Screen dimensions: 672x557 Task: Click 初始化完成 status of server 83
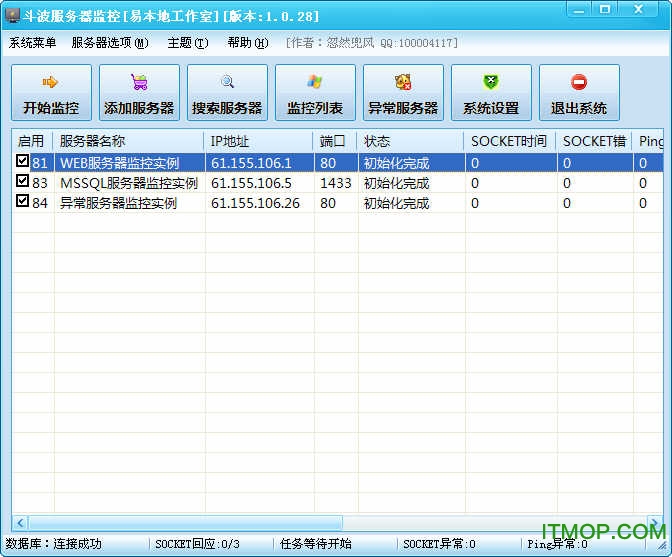[396, 183]
